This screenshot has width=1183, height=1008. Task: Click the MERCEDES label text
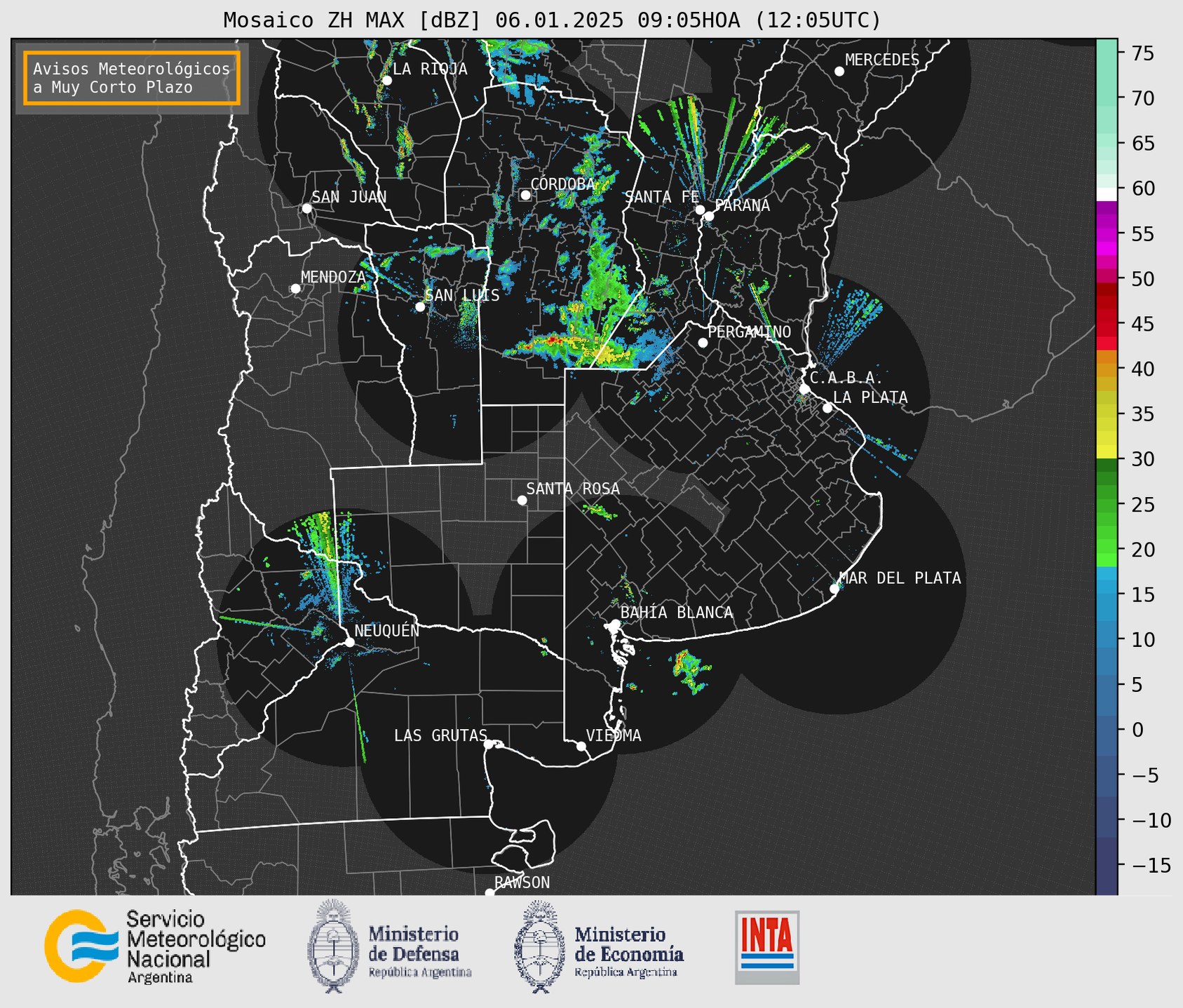(x=882, y=60)
